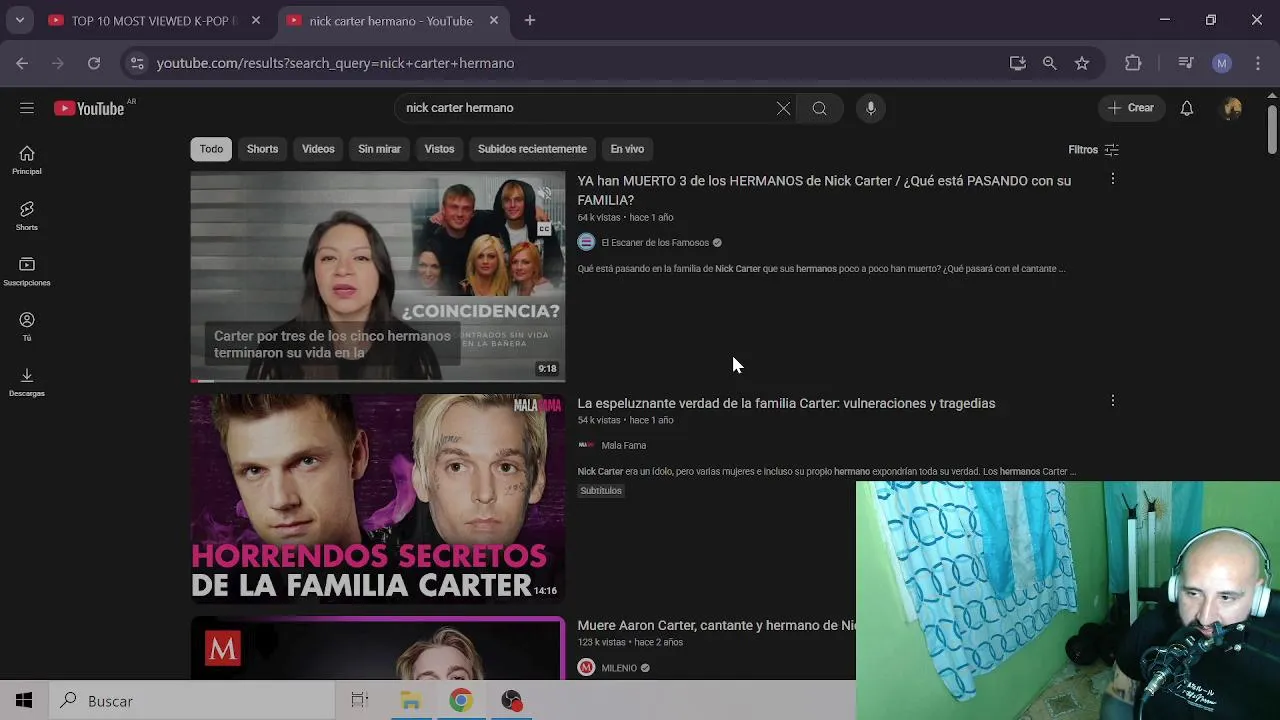Reload the page in Chrome

[94, 63]
